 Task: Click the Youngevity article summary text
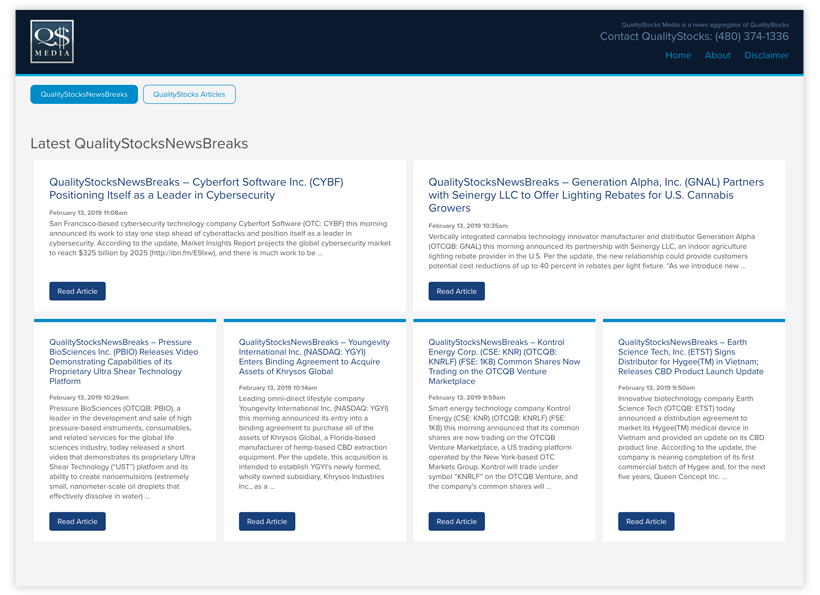click(314, 442)
